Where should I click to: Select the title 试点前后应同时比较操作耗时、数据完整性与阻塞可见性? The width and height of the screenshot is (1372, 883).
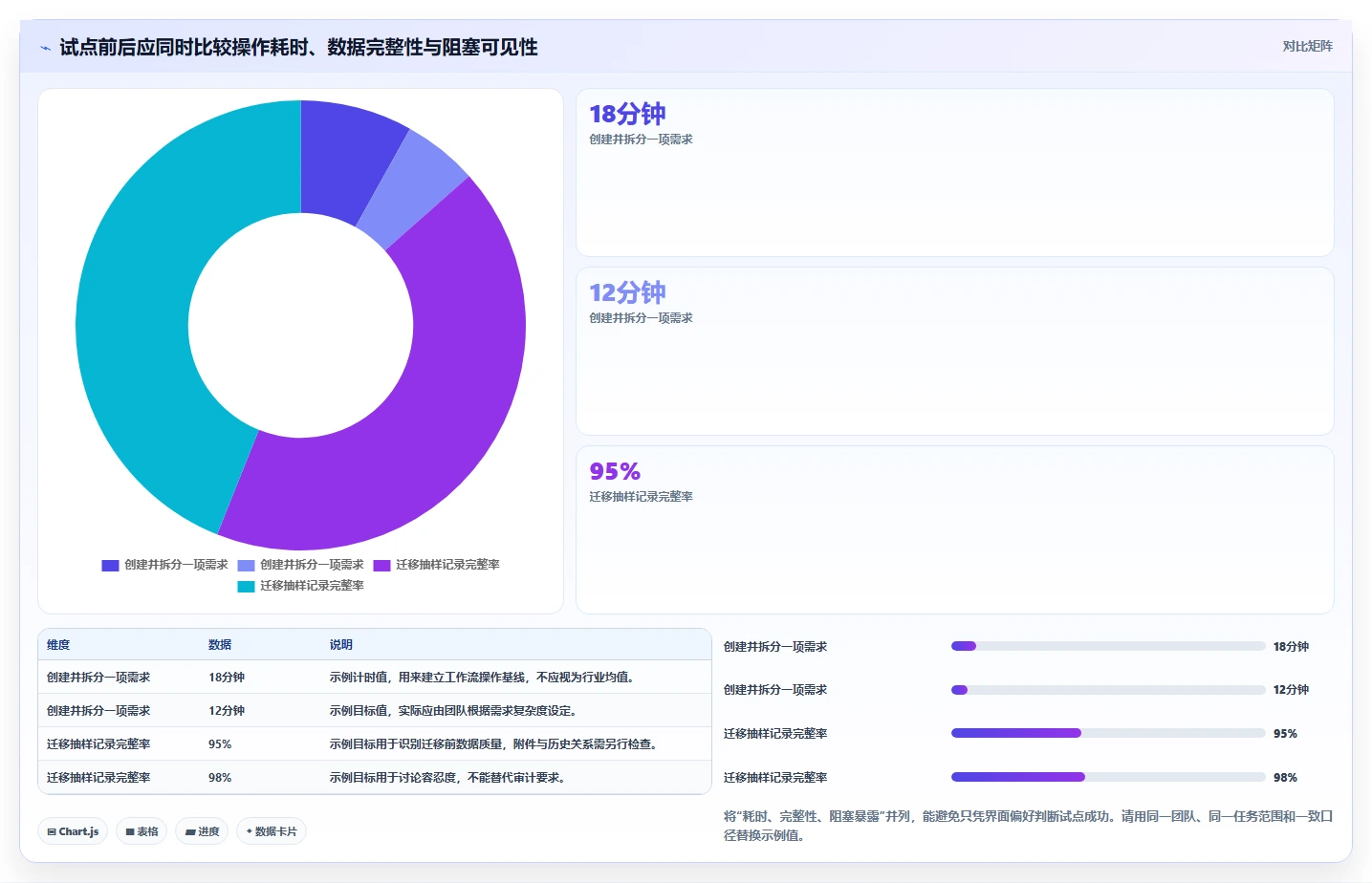tap(298, 47)
